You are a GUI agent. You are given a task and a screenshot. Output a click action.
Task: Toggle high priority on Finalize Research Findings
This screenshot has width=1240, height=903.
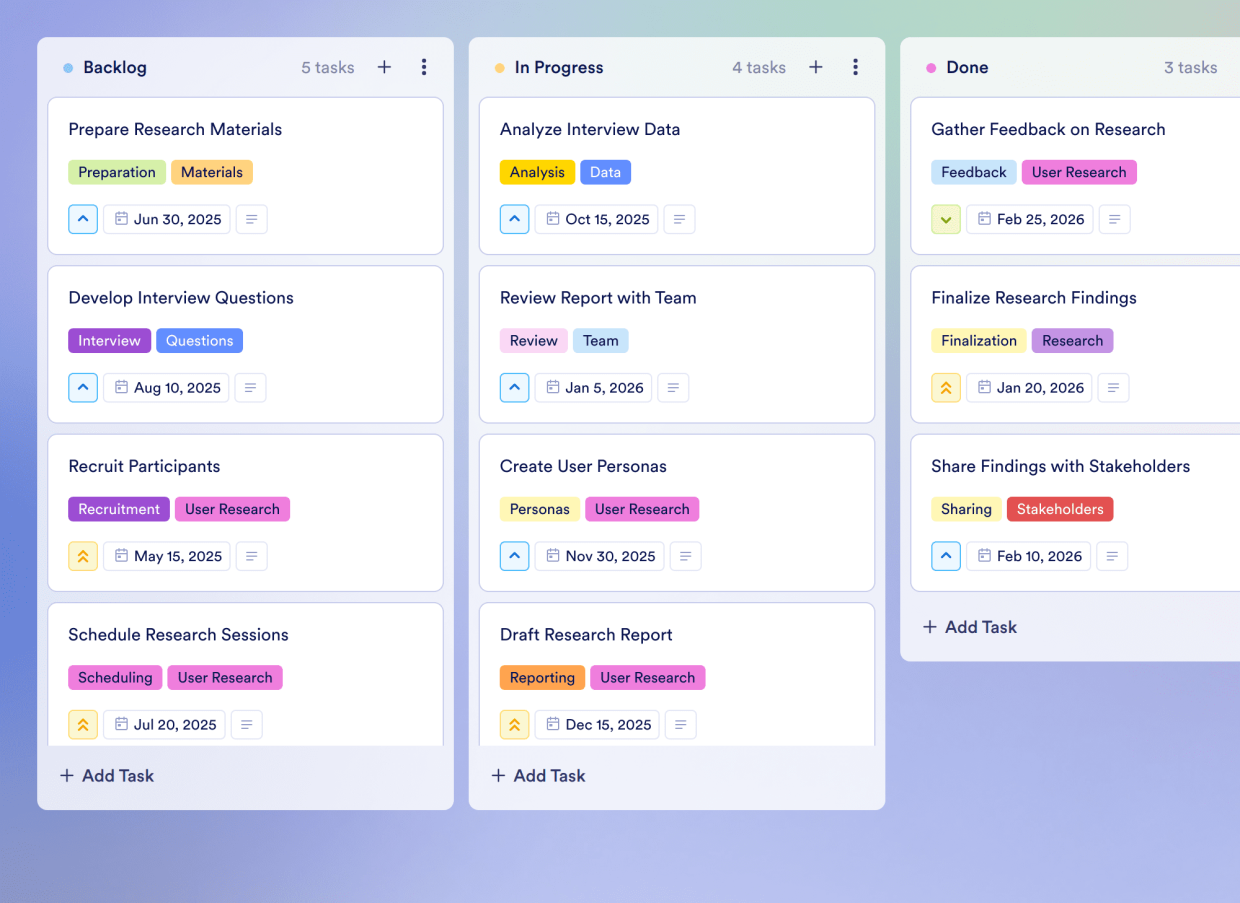(946, 387)
